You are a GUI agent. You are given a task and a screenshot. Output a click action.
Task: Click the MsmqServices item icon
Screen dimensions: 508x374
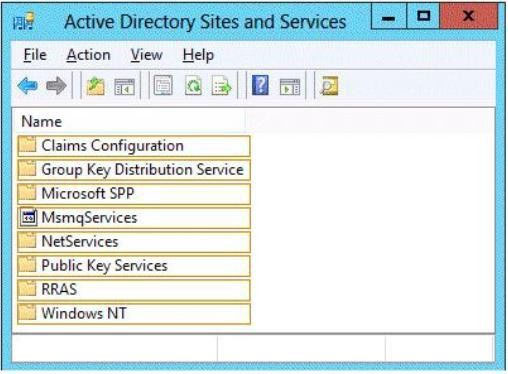(28, 217)
